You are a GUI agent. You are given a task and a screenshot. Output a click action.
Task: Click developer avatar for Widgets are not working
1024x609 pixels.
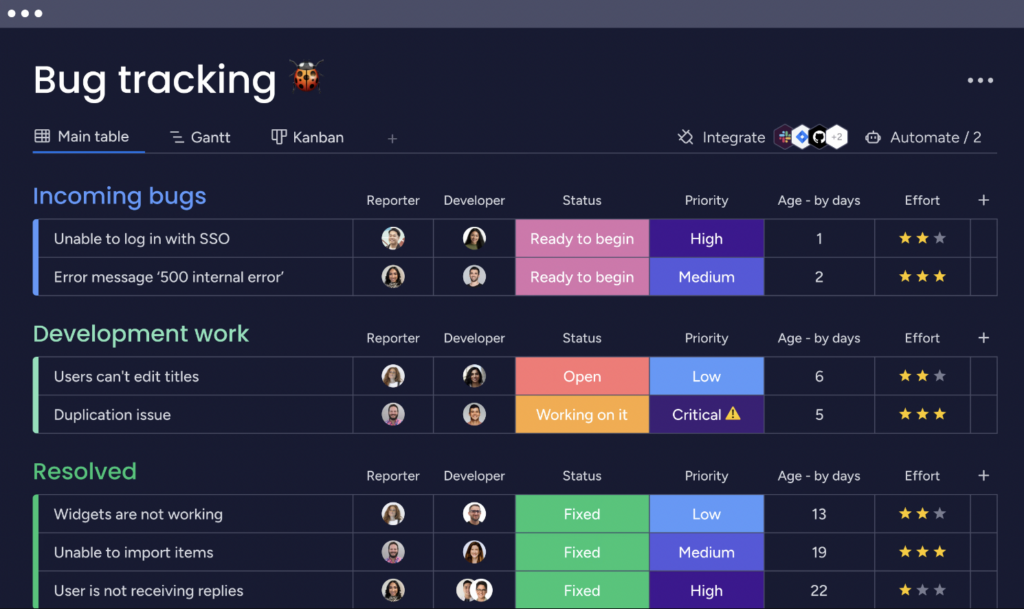(474, 514)
